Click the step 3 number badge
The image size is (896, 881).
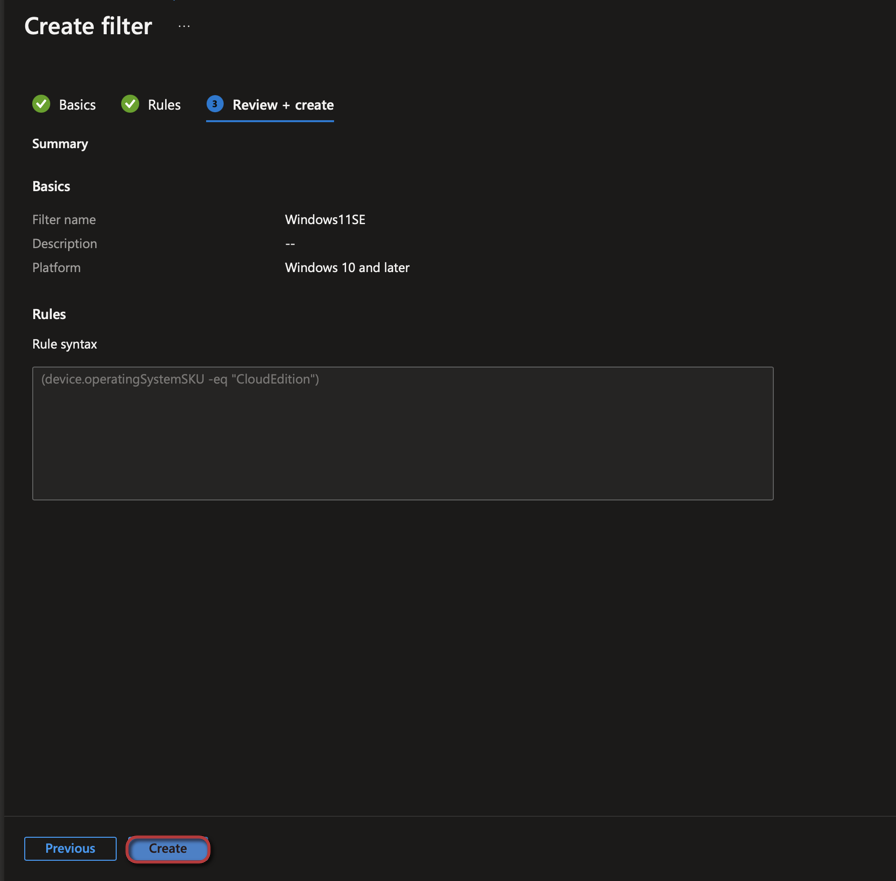(x=214, y=104)
